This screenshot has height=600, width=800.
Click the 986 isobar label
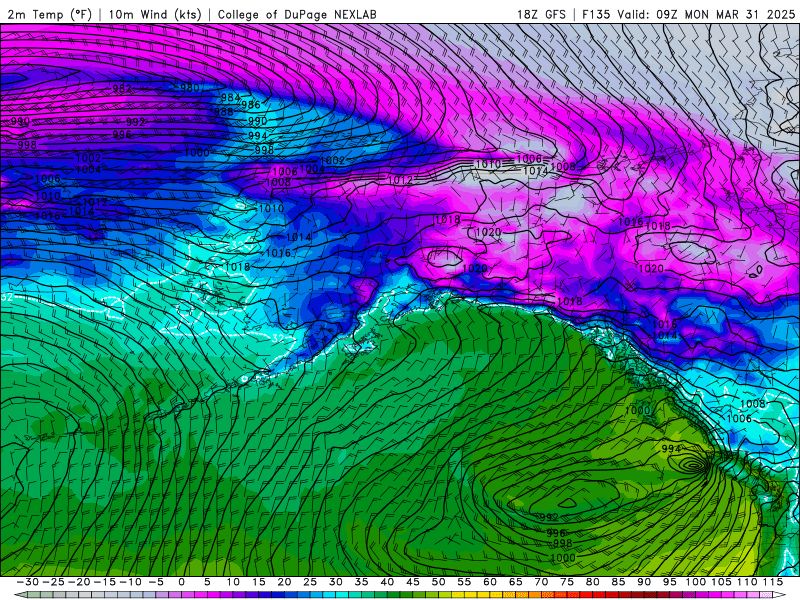[251, 105]
